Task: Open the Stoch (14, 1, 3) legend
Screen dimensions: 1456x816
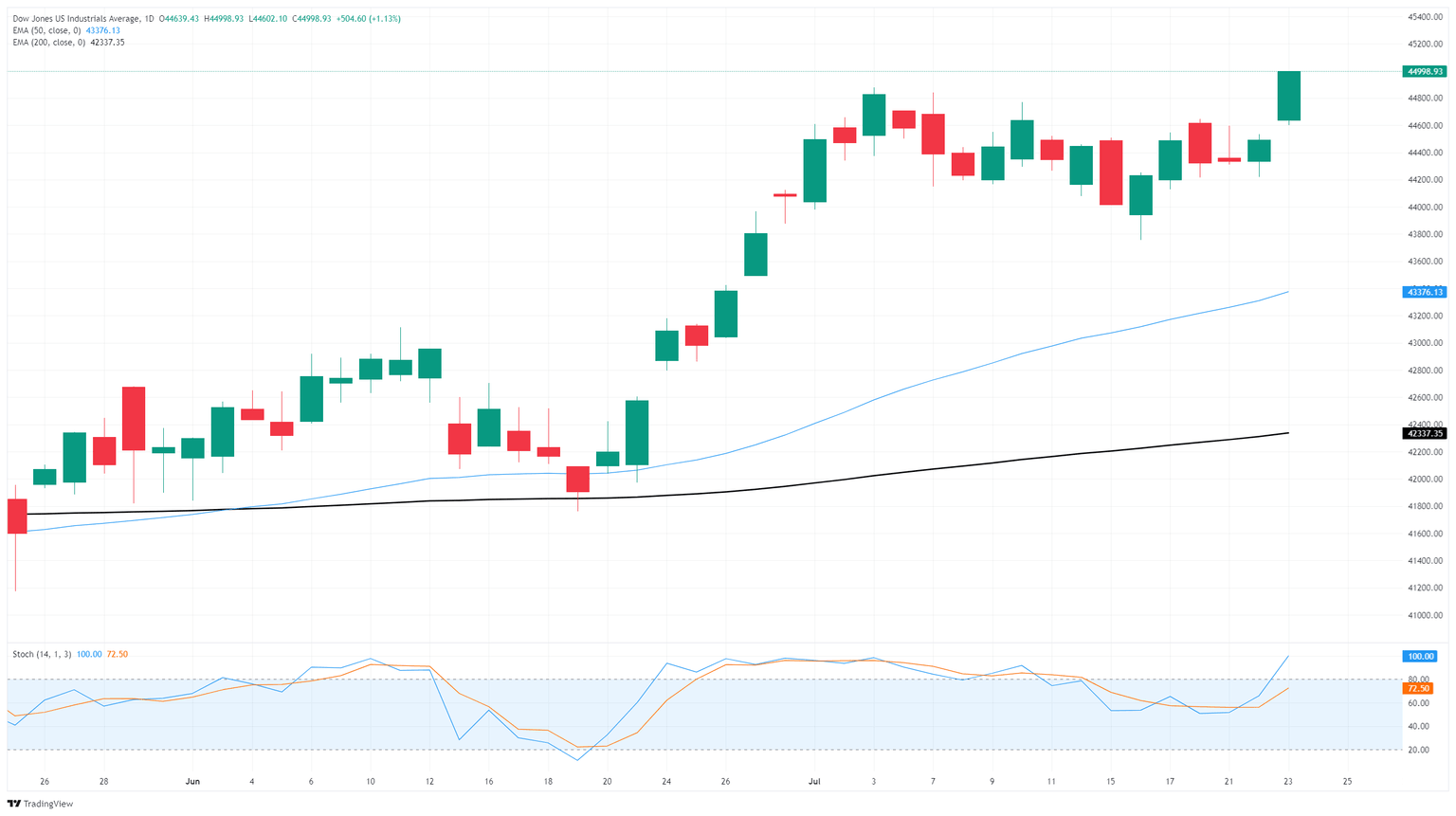Action: tap(42, 654)
